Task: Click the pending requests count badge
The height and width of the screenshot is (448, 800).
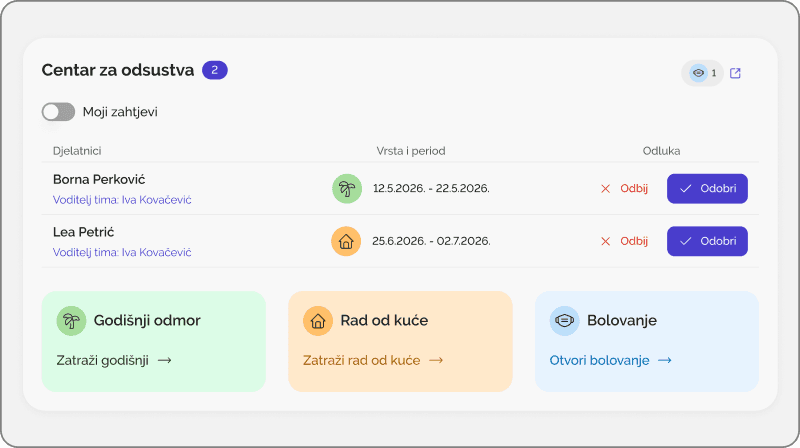Action: [215, 70]
